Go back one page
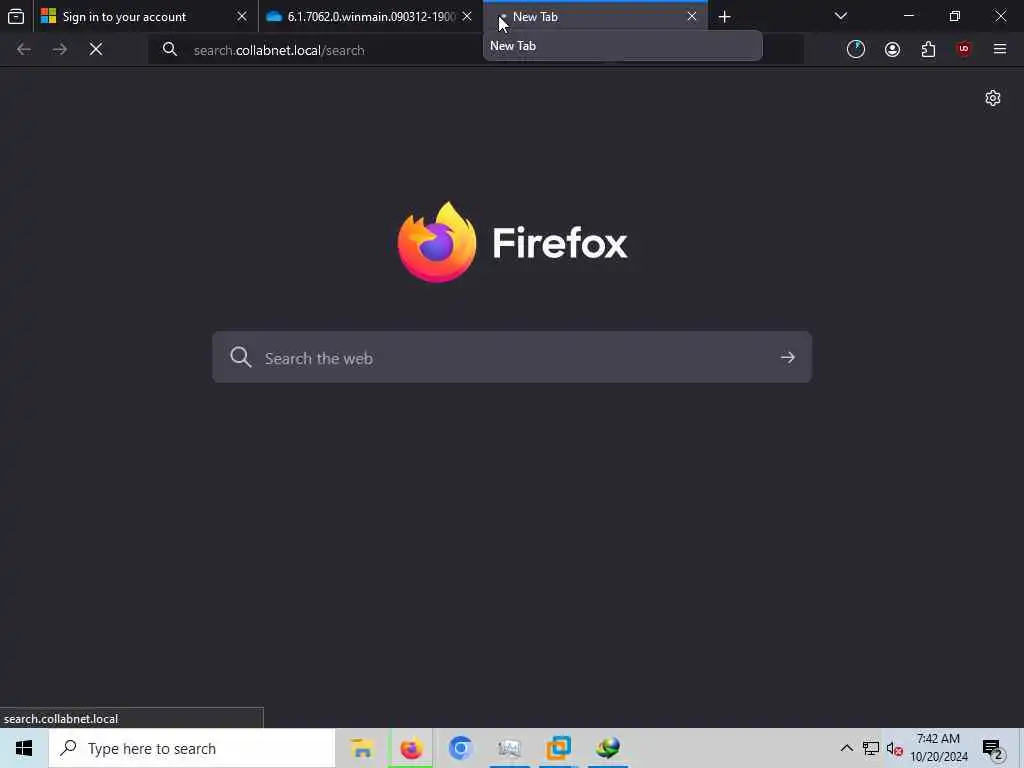 [24, 49]
